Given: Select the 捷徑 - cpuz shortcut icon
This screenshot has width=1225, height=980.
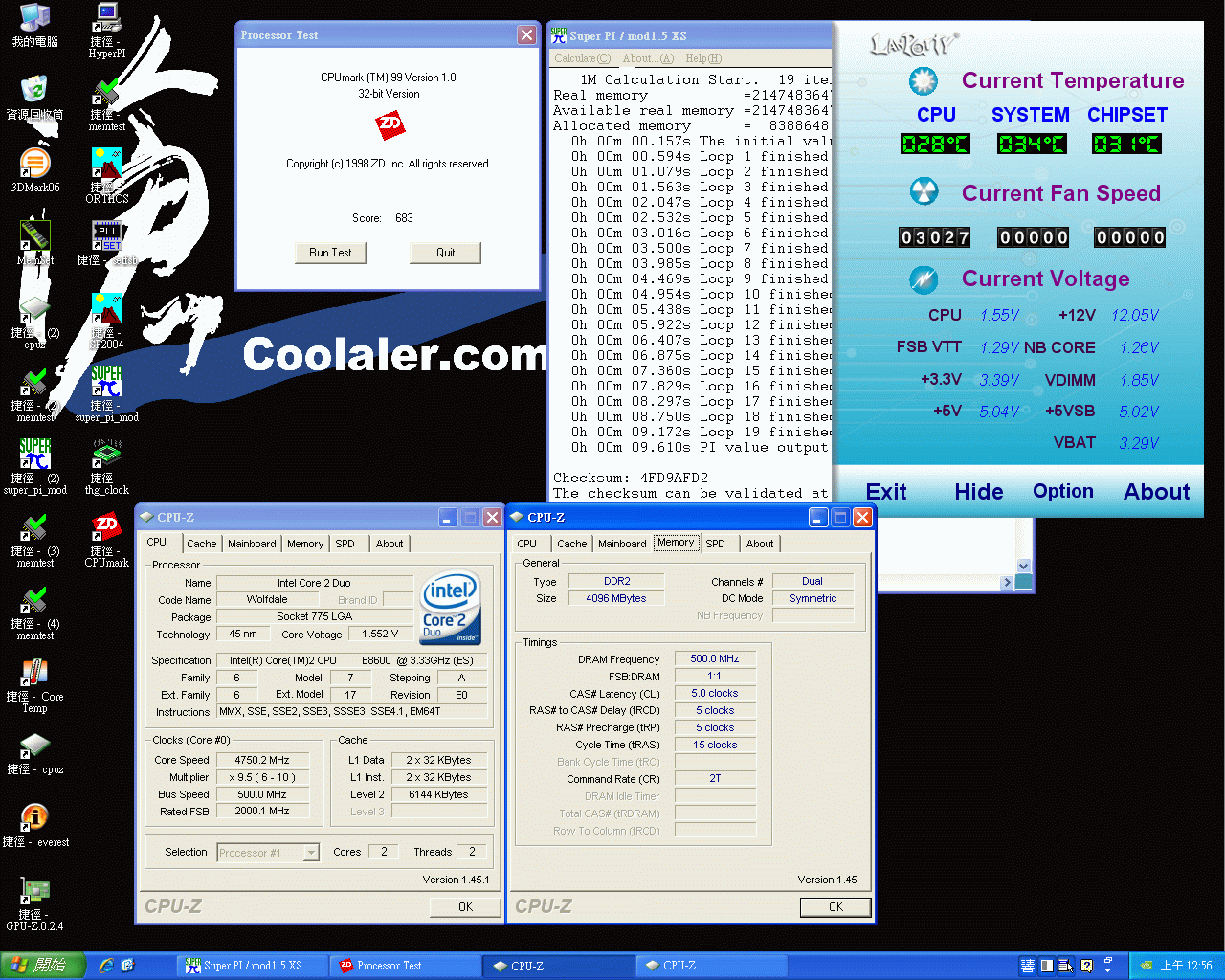Looking at the screenshot, I should click(34, 745).
